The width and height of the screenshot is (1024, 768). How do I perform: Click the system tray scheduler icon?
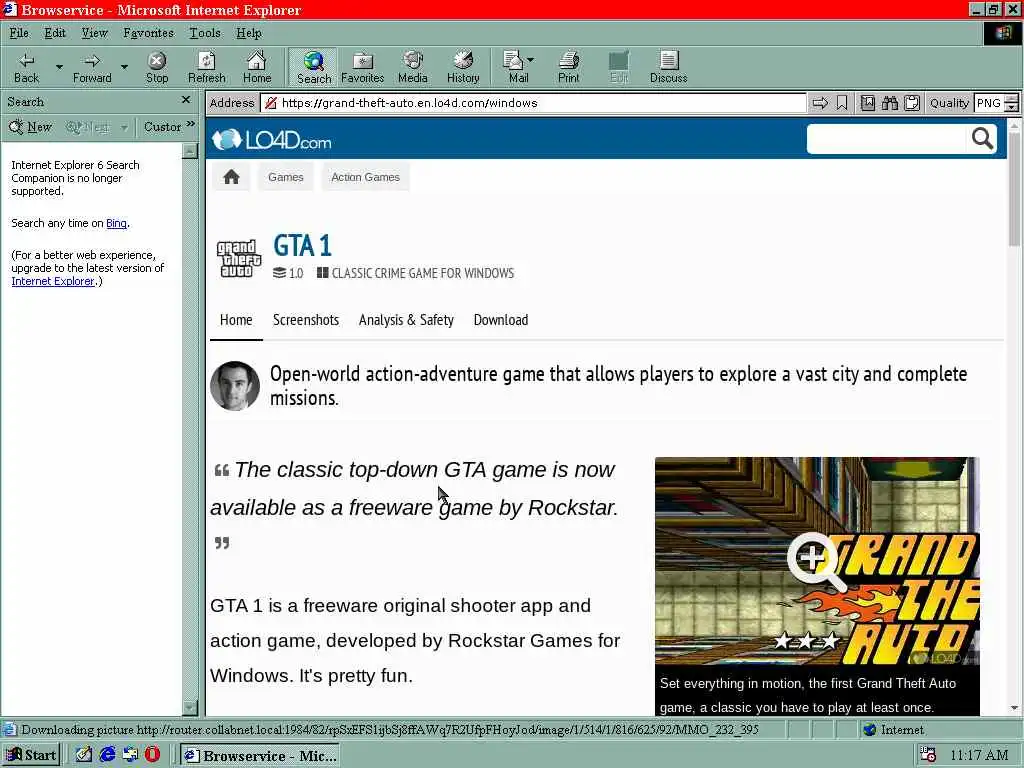[927, 755]
